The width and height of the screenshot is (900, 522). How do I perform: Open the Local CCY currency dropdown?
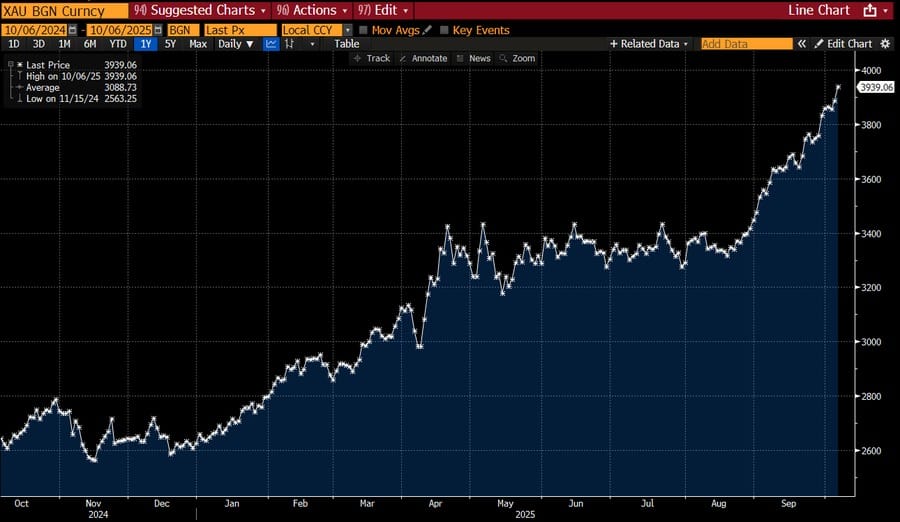coord(347,30)
